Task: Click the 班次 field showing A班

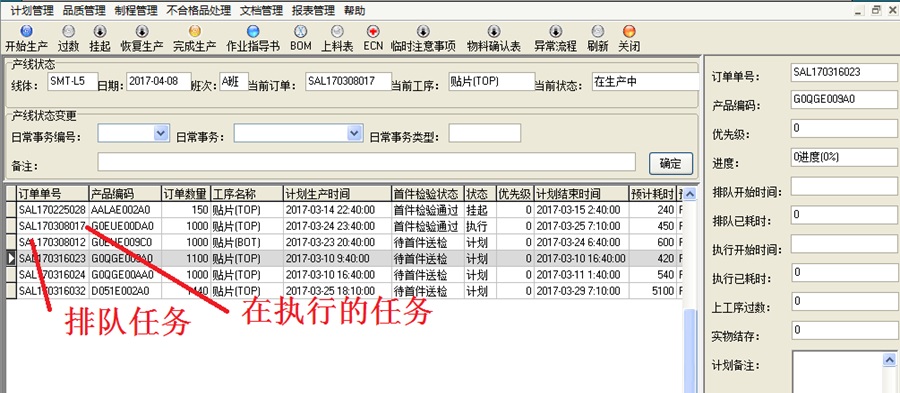Action: [234, 81]
